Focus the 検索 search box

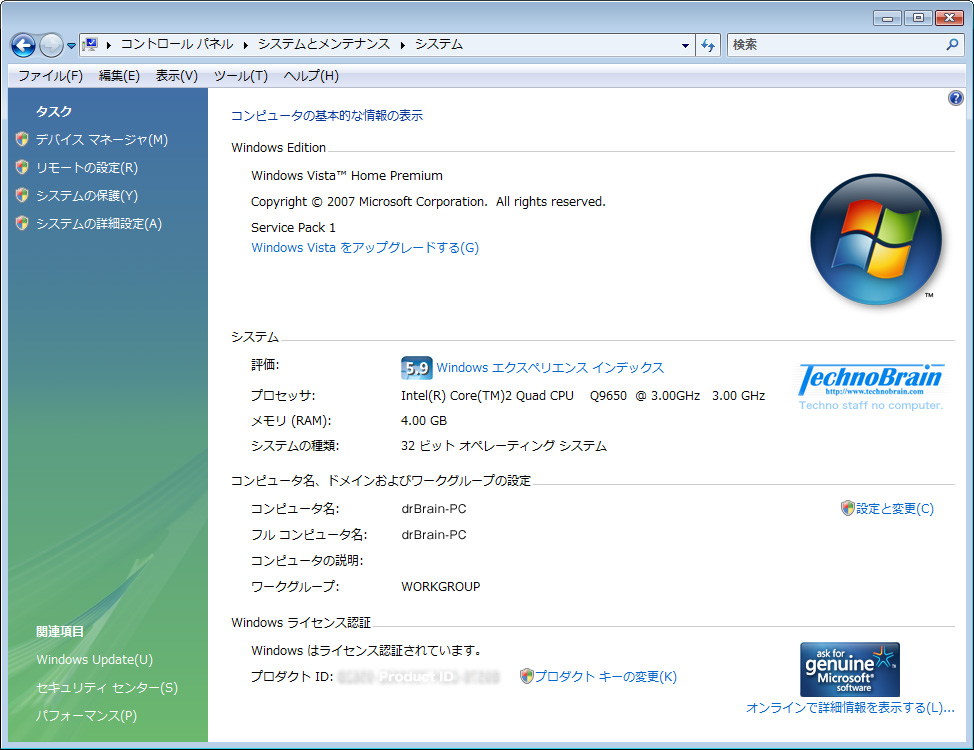pos(834,45)
